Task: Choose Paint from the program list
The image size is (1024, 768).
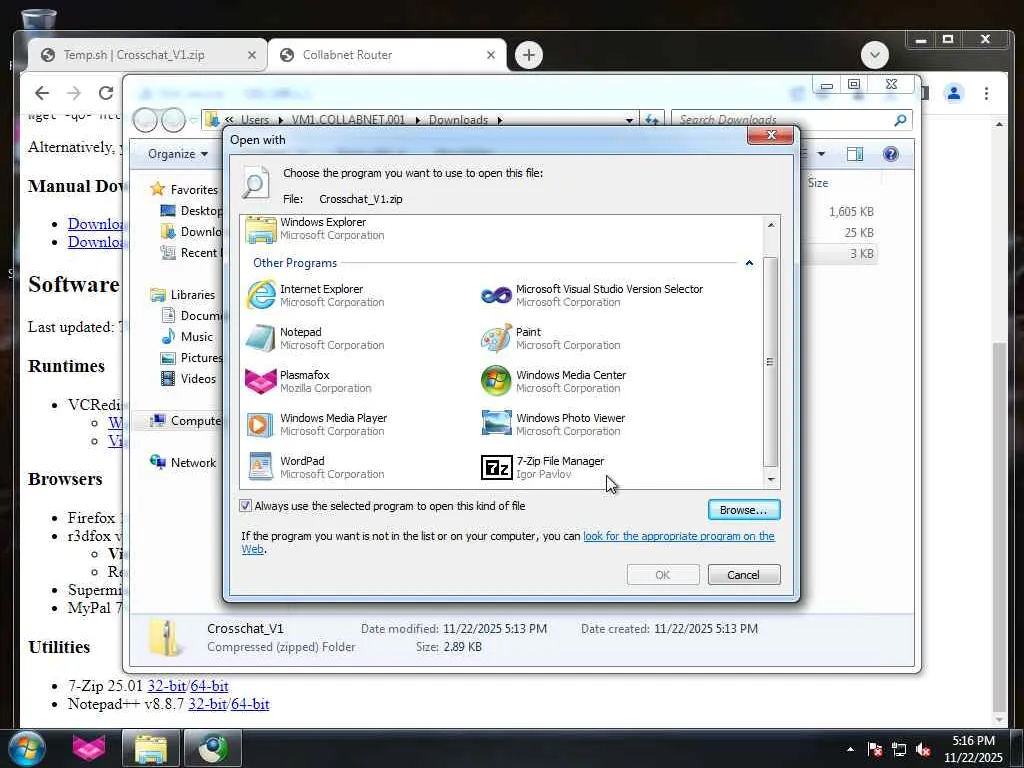Action: [551, 338]
